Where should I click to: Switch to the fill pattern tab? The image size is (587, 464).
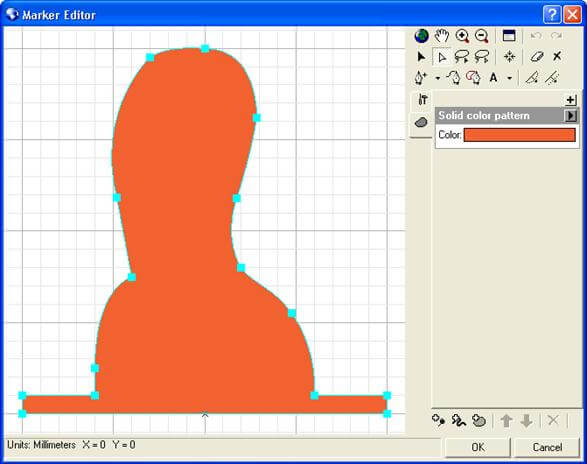pyautogui.click(x=422, y=122)
